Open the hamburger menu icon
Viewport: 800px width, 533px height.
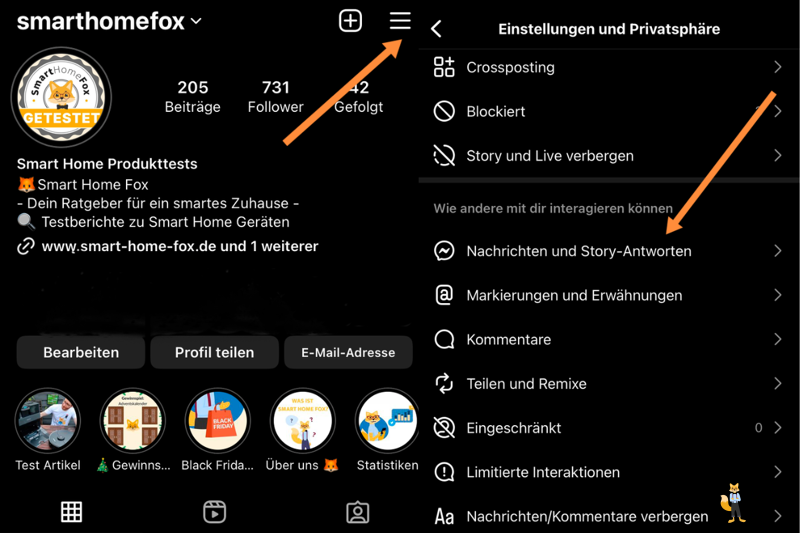coord(400,21)
